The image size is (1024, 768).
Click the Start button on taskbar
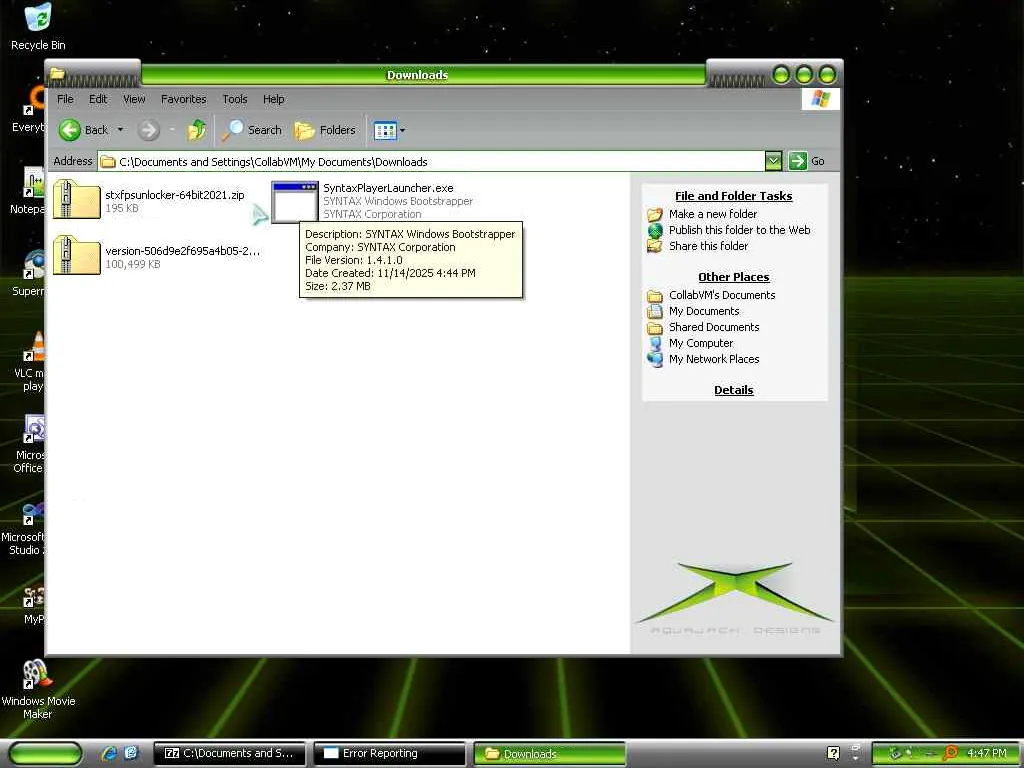(x=45, y=754)
